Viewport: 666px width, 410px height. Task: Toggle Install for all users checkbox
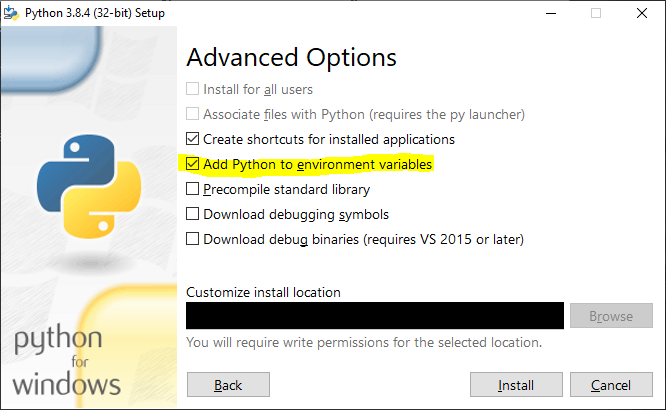[192, 89]
